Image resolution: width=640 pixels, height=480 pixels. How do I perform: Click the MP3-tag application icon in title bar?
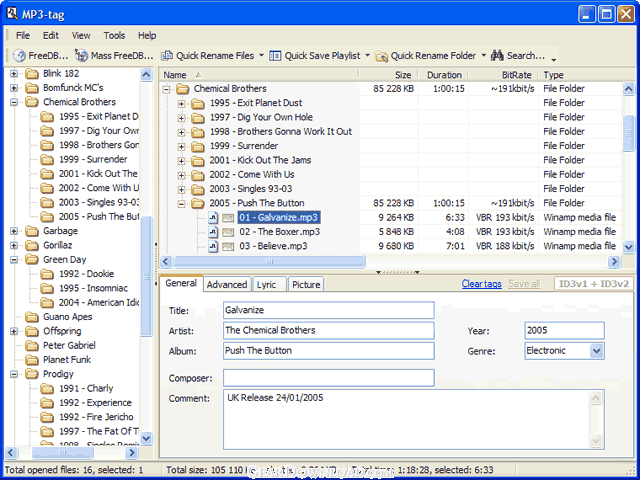pos(12,14)
